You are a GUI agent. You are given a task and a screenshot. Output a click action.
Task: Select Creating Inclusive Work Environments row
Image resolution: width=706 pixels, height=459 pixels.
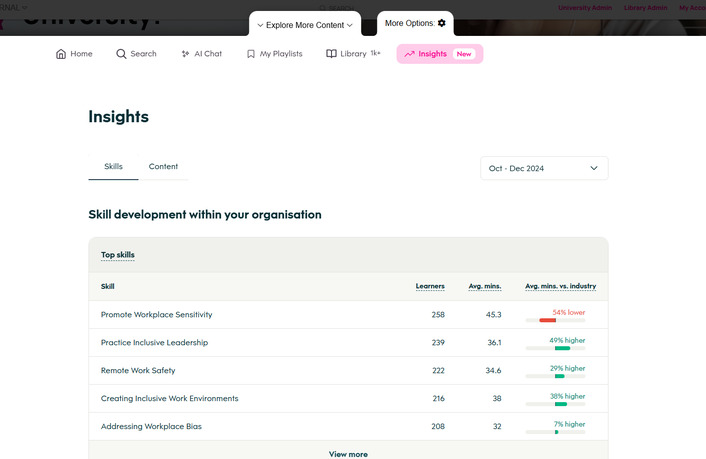pos(348,399)
